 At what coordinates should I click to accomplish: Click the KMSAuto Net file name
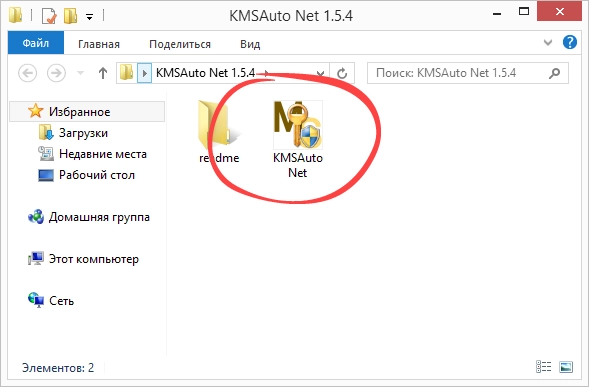pyautogui.click(x=298, y=165)
